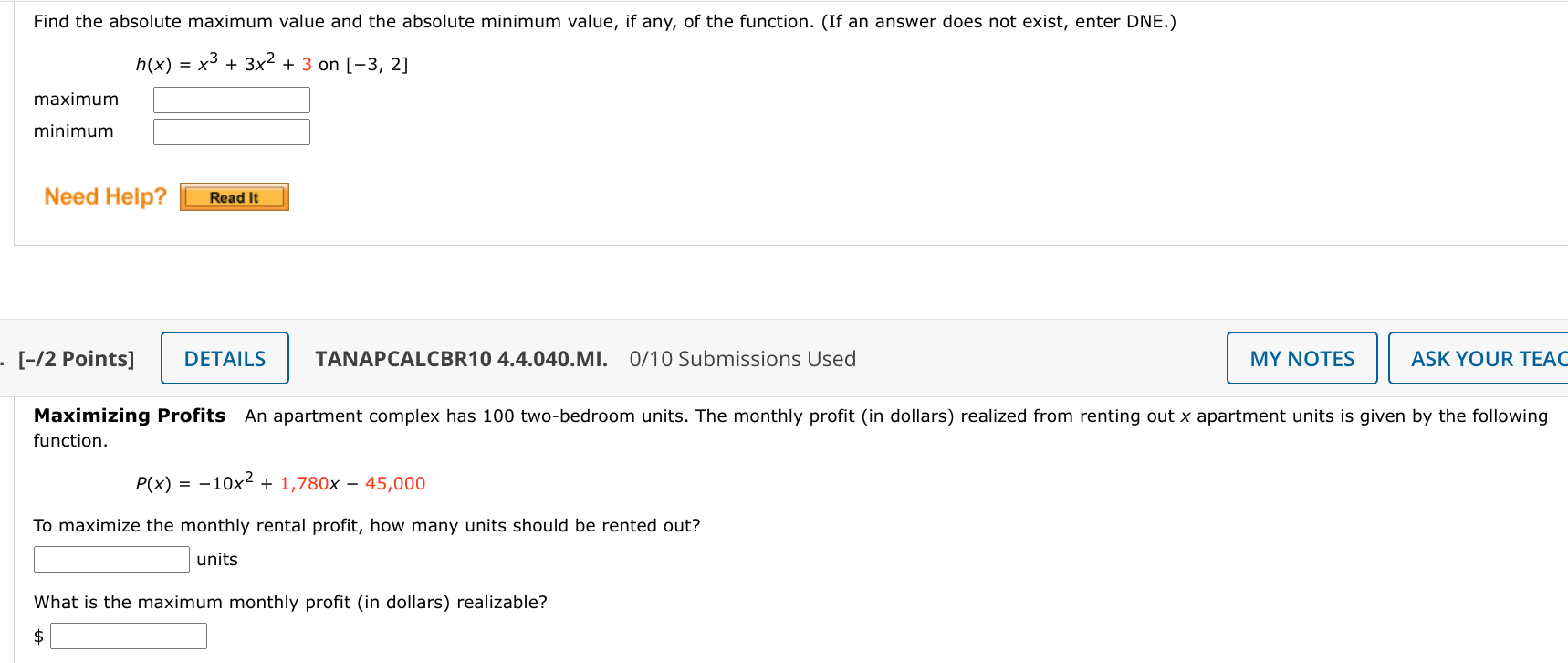Click the TANAPCALCBR10 4.4.040.MI assignment link
1568x663 pixels.
(x=461, y=358)
